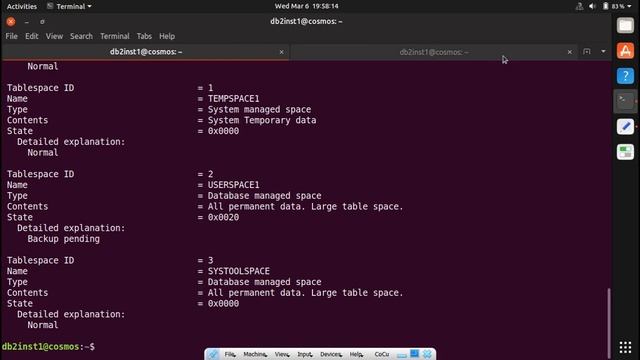Click the fullscreen exit icon on the VirtualBox toolbar
Viewport: 640px width, 360px height.
point(414,354)
